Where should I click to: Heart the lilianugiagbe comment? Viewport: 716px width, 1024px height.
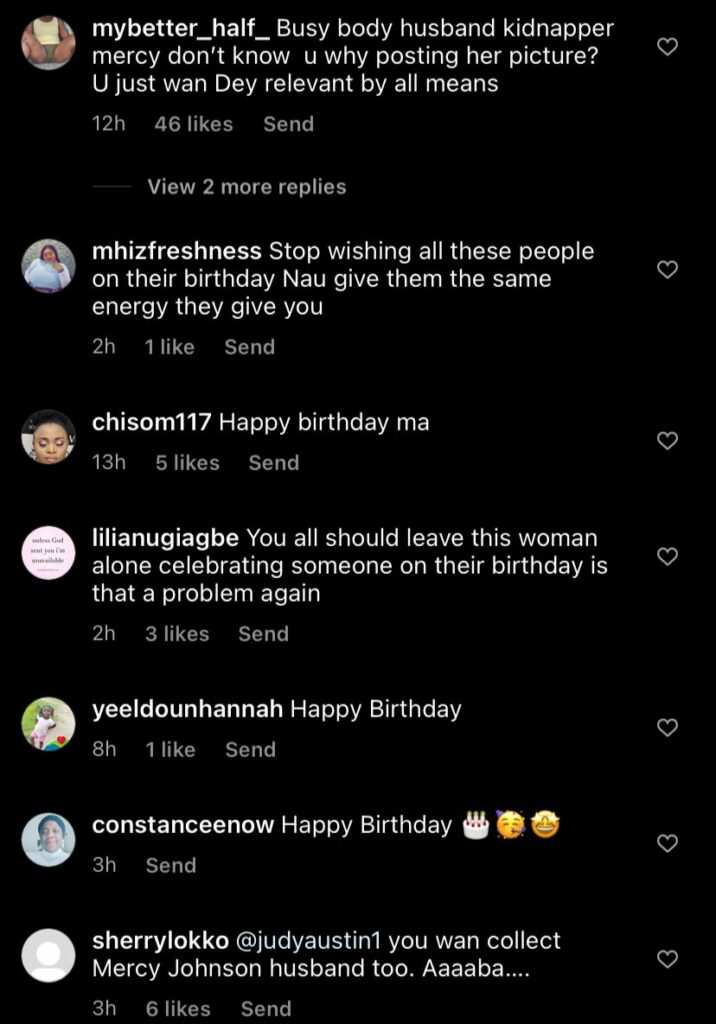pos(667,555)
